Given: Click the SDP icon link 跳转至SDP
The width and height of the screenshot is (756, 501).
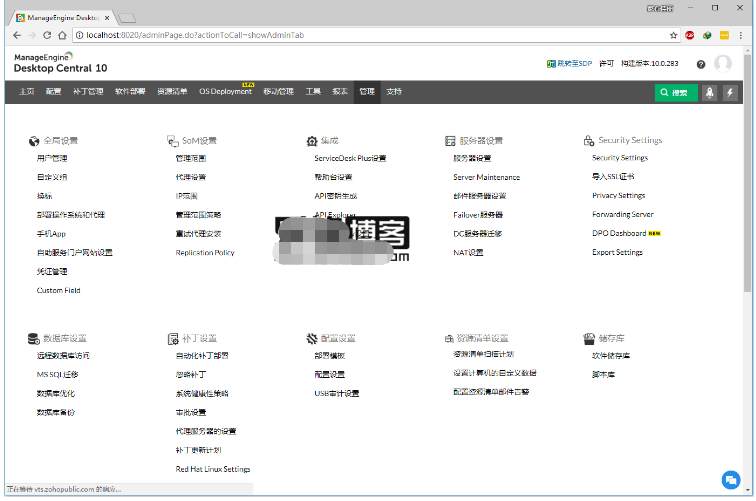Looking at the screenshot, I should point(569,64).
